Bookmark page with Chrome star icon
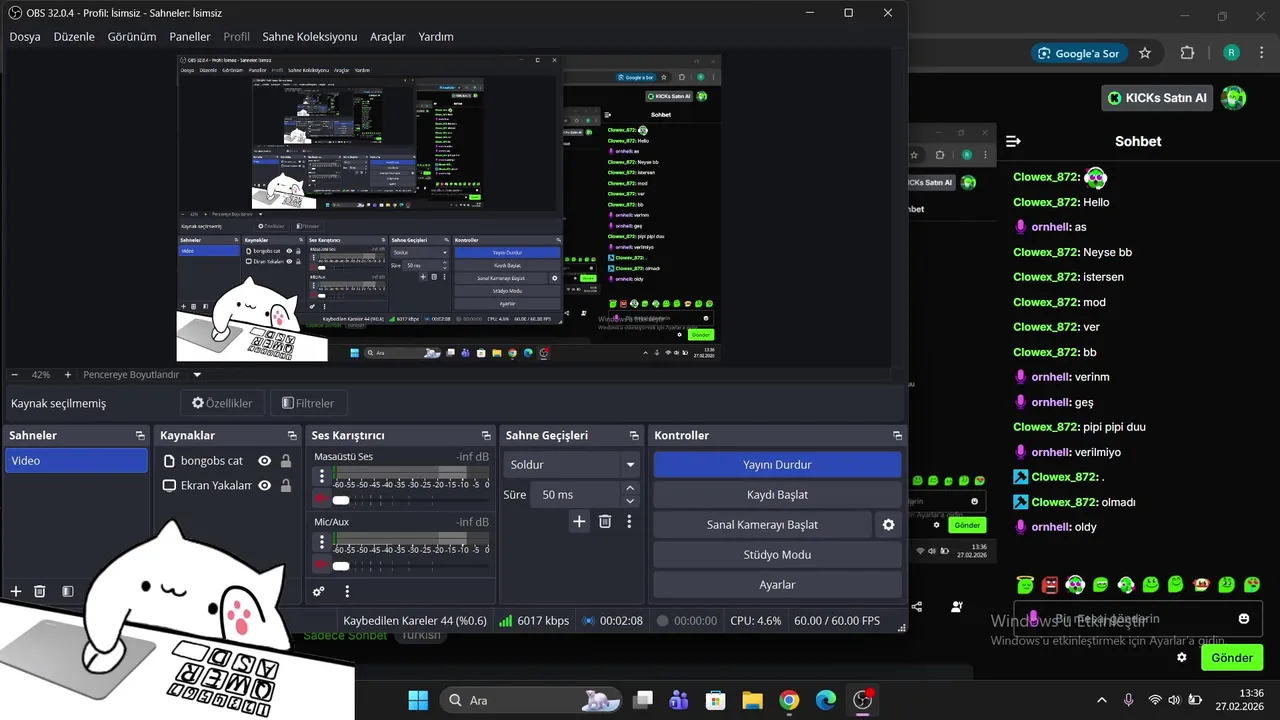 coord(1145,53)
